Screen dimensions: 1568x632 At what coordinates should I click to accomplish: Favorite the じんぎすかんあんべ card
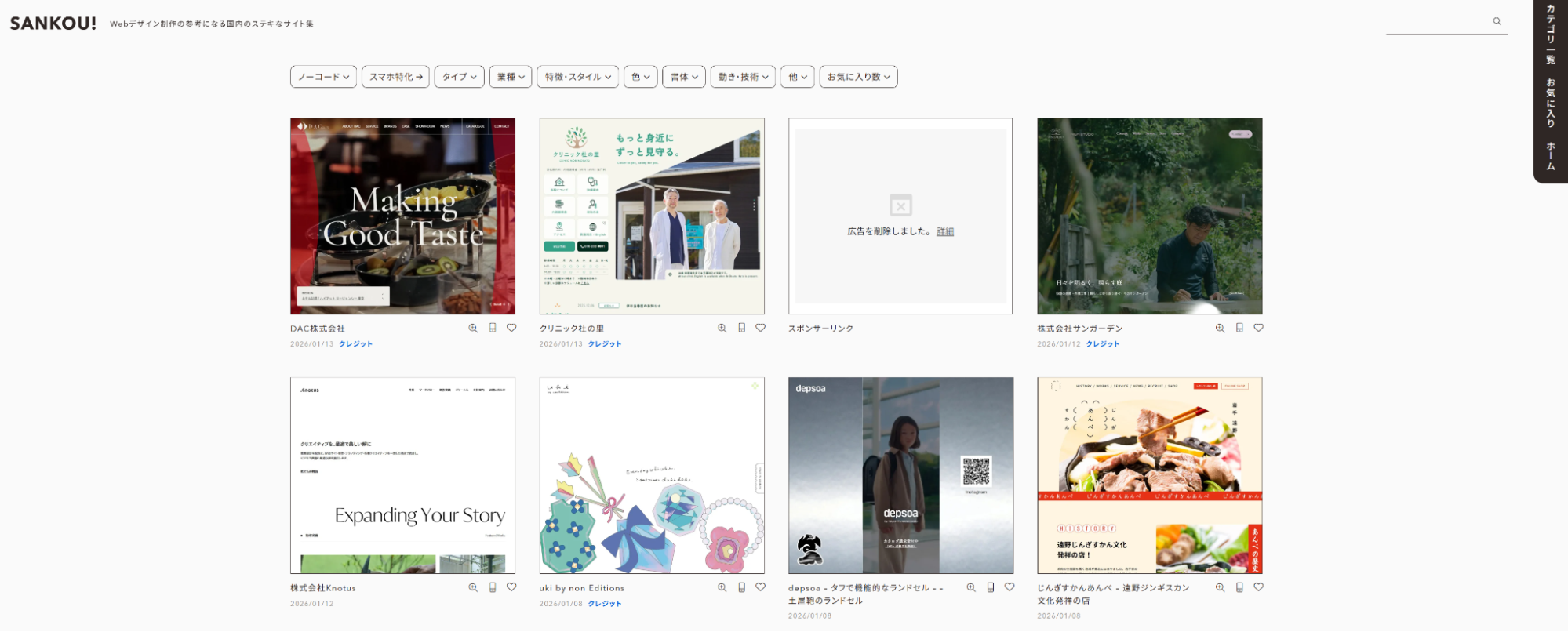[x=1258, y=587]
